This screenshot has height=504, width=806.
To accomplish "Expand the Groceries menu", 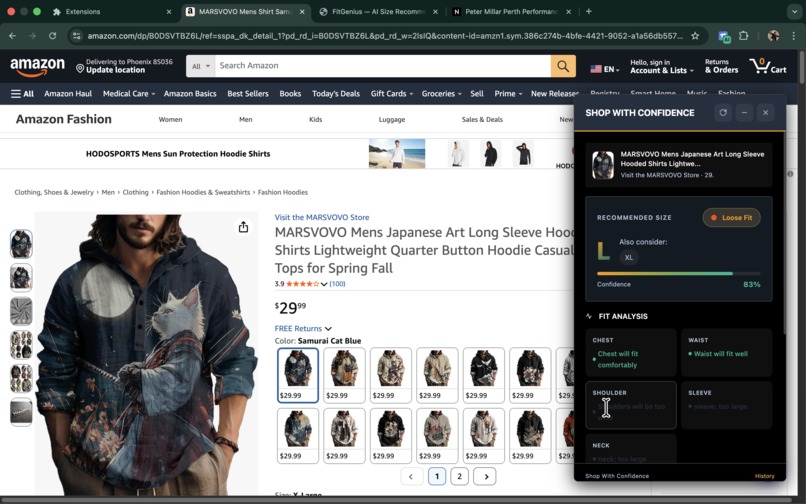I will pyautogui.click(x=442, y=94).
